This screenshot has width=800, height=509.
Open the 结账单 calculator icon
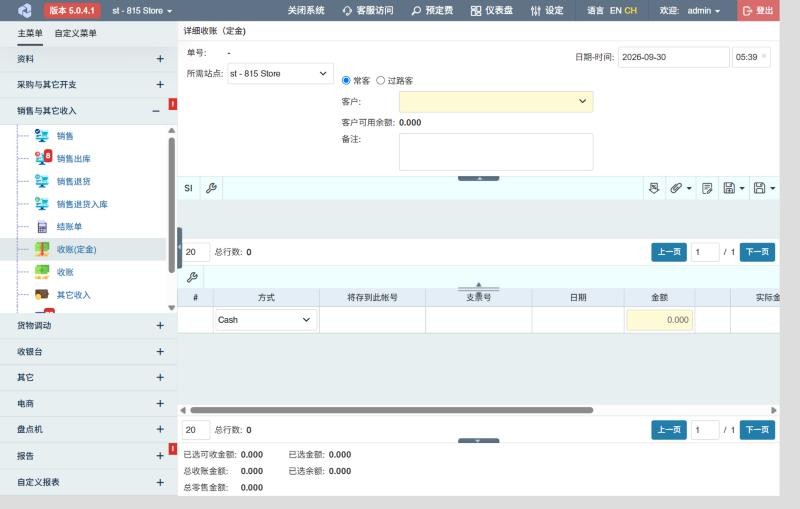(42, 227)
